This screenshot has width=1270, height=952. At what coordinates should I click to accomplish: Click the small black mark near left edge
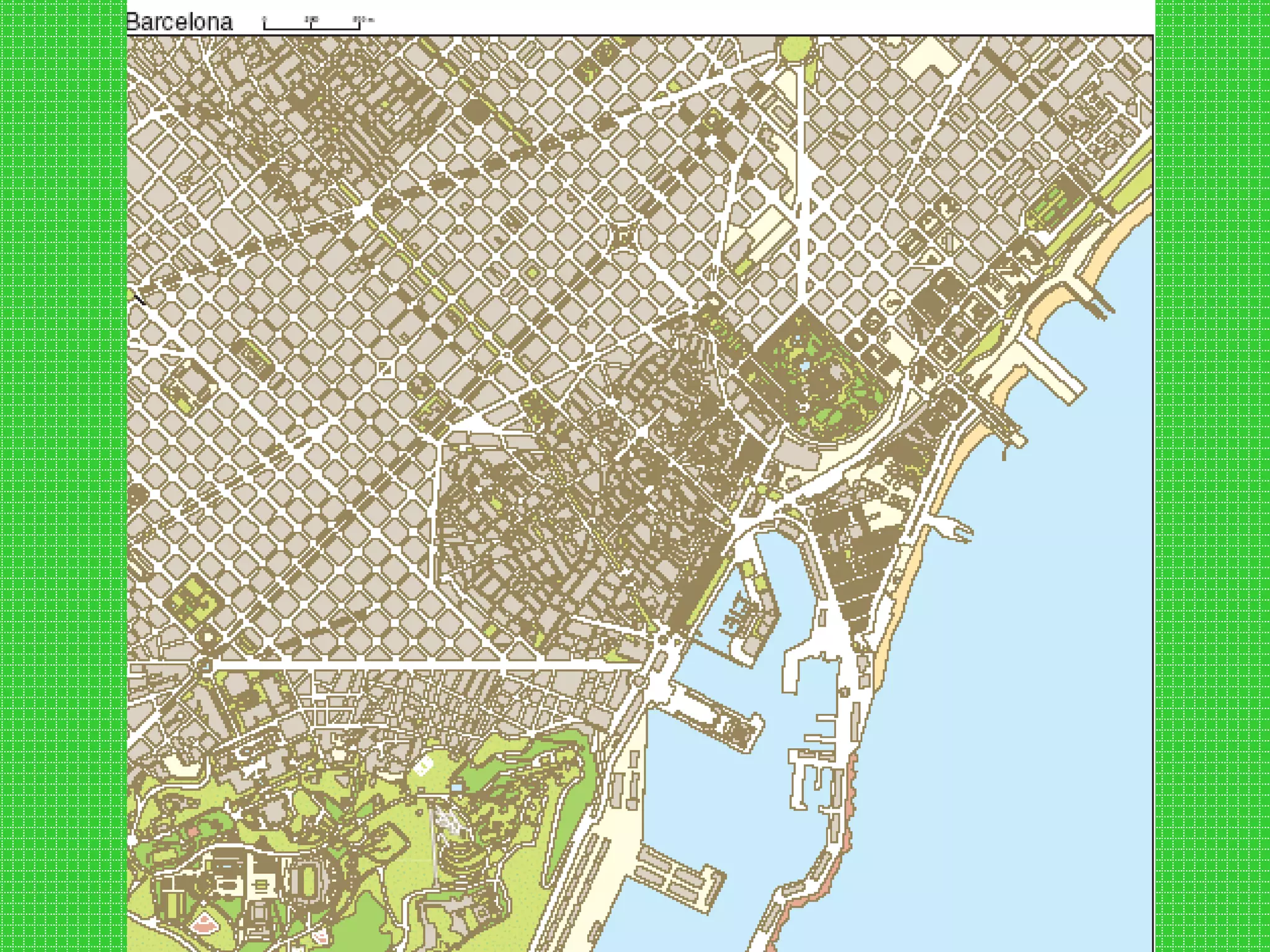point(140,301)
